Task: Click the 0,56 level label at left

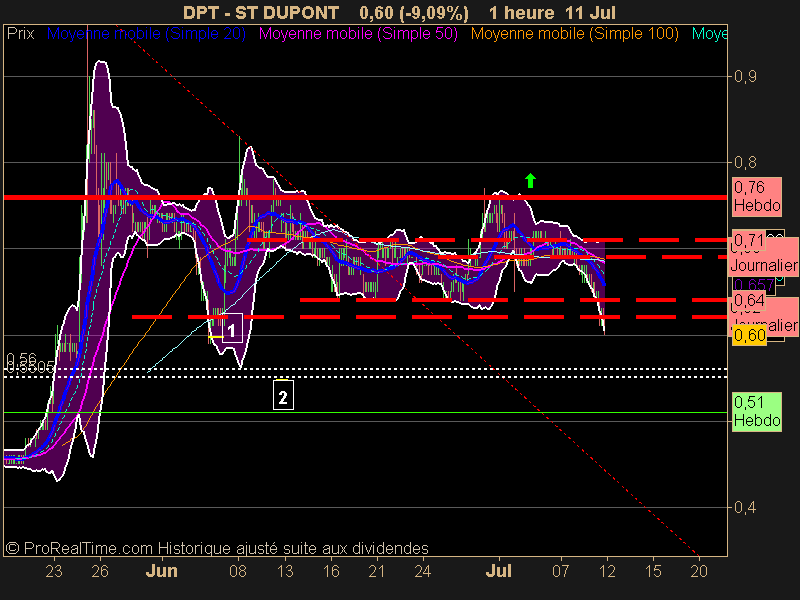Action: click(21, 358)
